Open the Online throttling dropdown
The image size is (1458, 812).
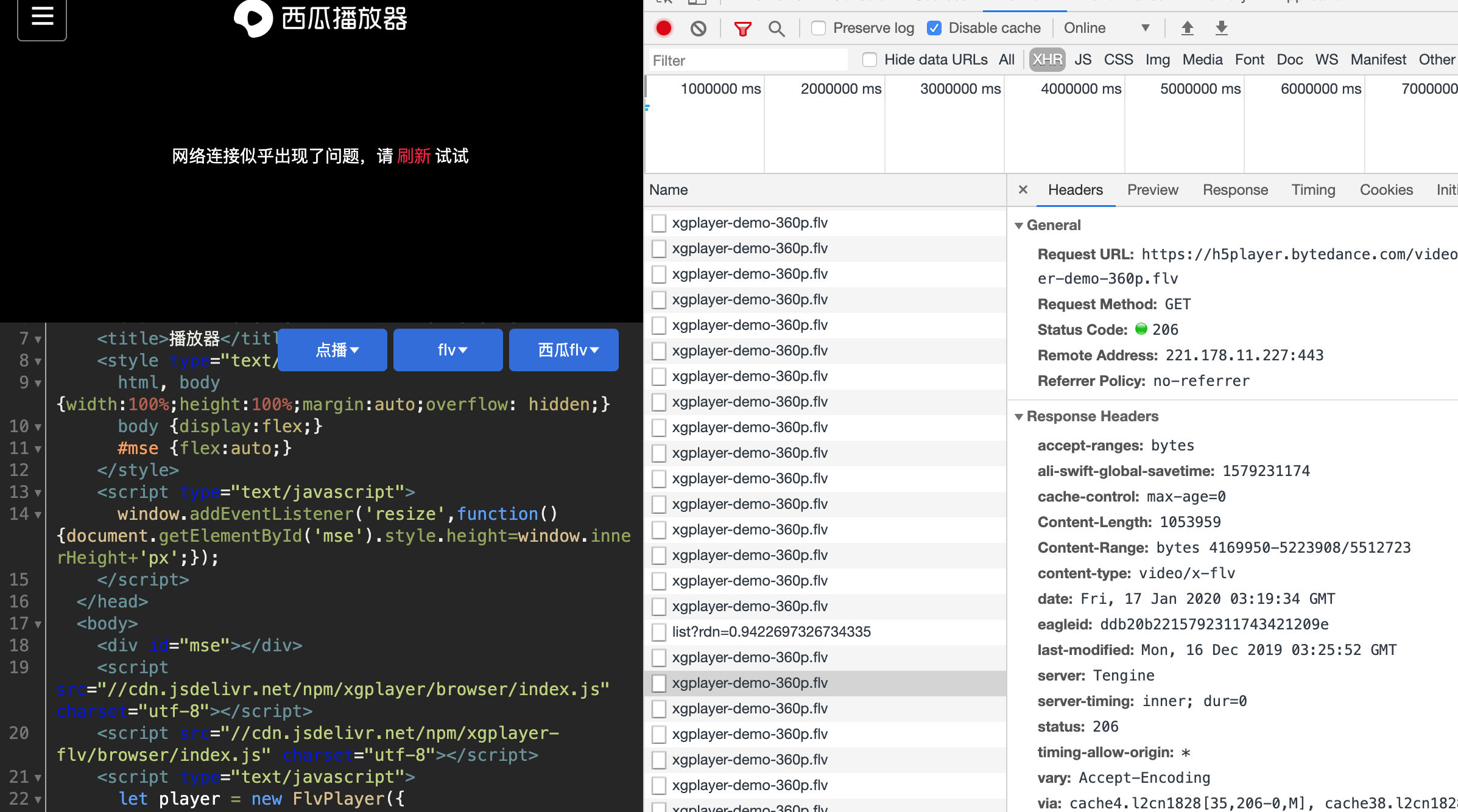(x=1108, y=28)
